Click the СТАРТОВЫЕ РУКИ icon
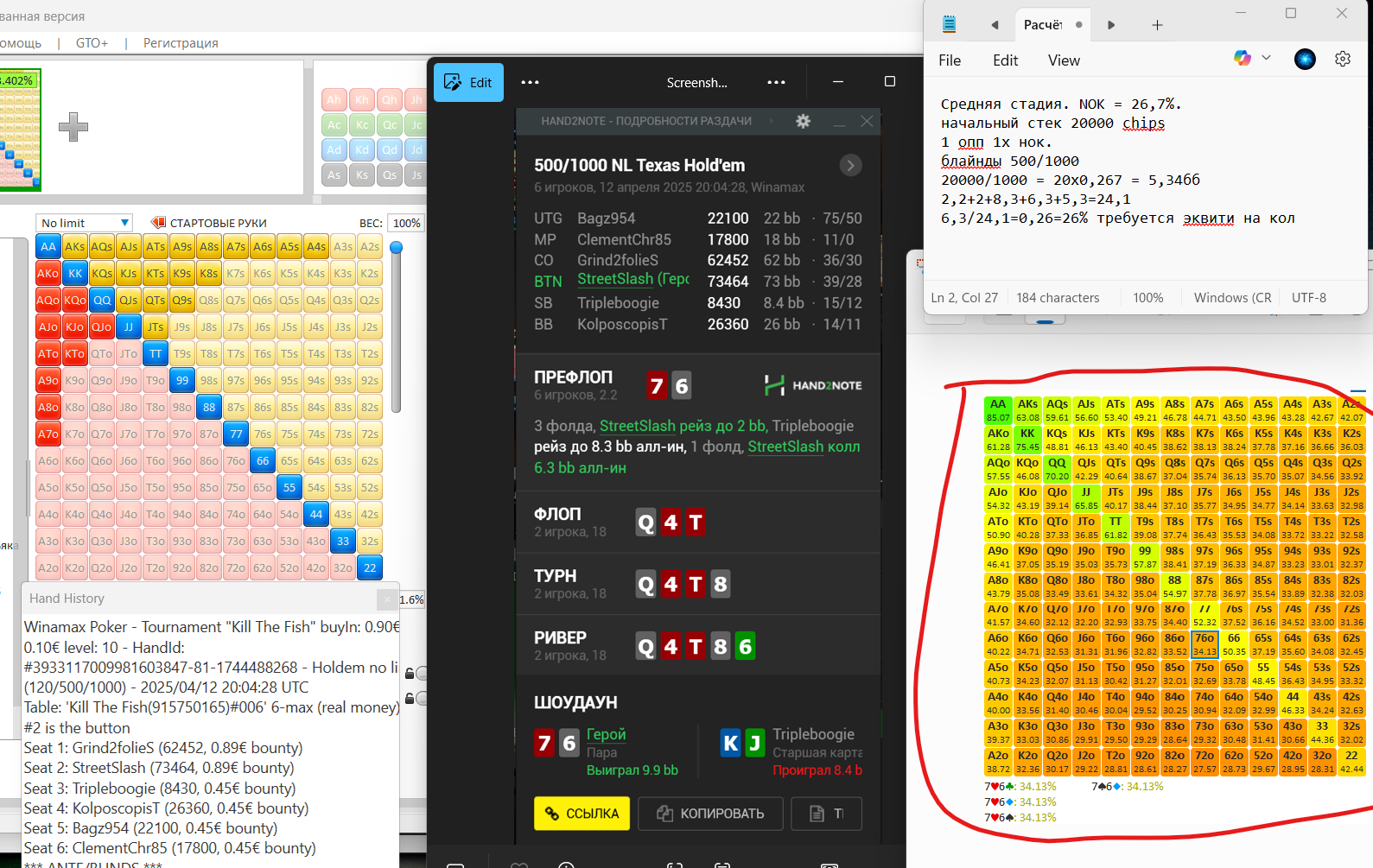 158,222
